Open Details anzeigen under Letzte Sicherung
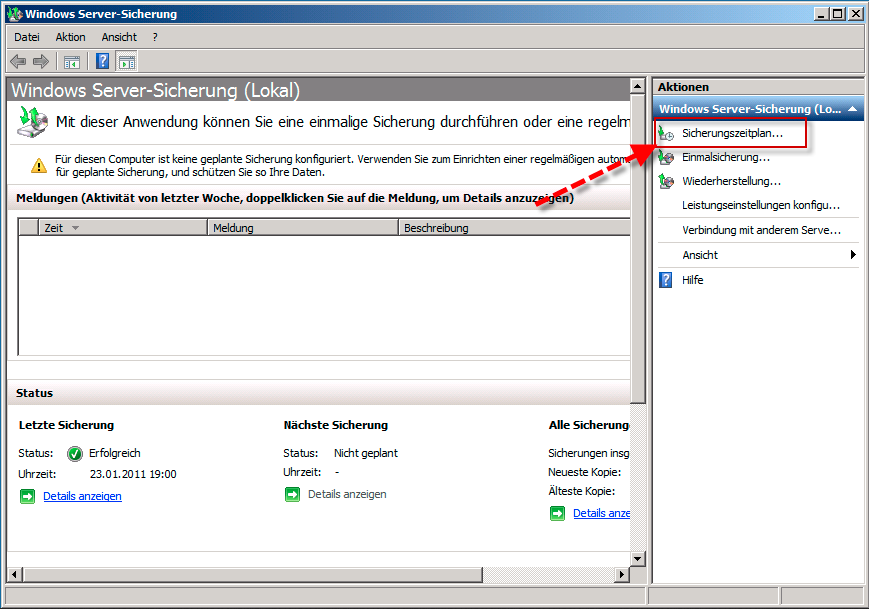 83,496
